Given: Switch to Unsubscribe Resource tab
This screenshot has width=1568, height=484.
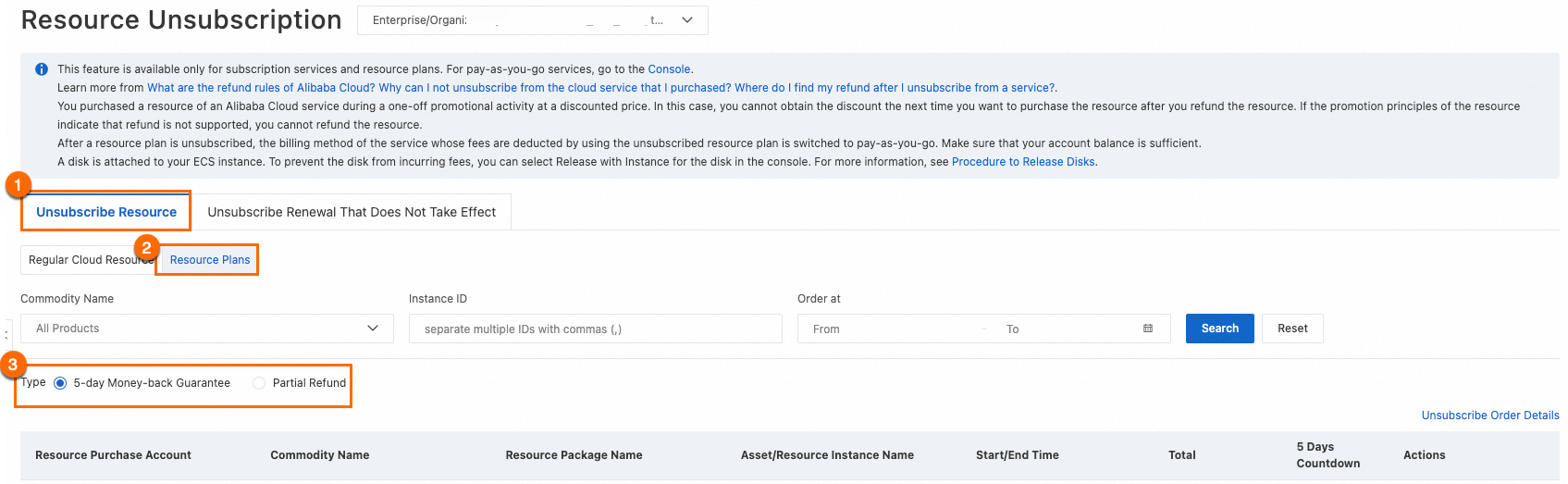Looking at the screenshot, I should [106, 212].
